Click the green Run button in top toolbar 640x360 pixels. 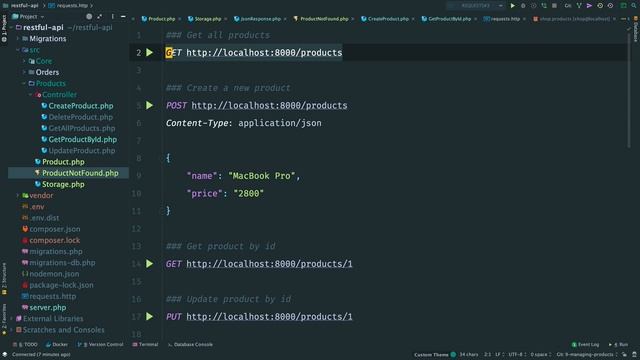(x=513, y=6)
